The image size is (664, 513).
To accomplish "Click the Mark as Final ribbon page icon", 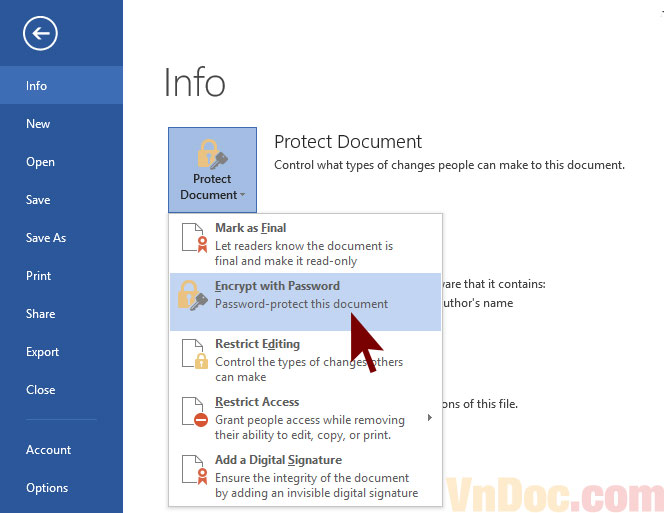I will coord(195,238).
